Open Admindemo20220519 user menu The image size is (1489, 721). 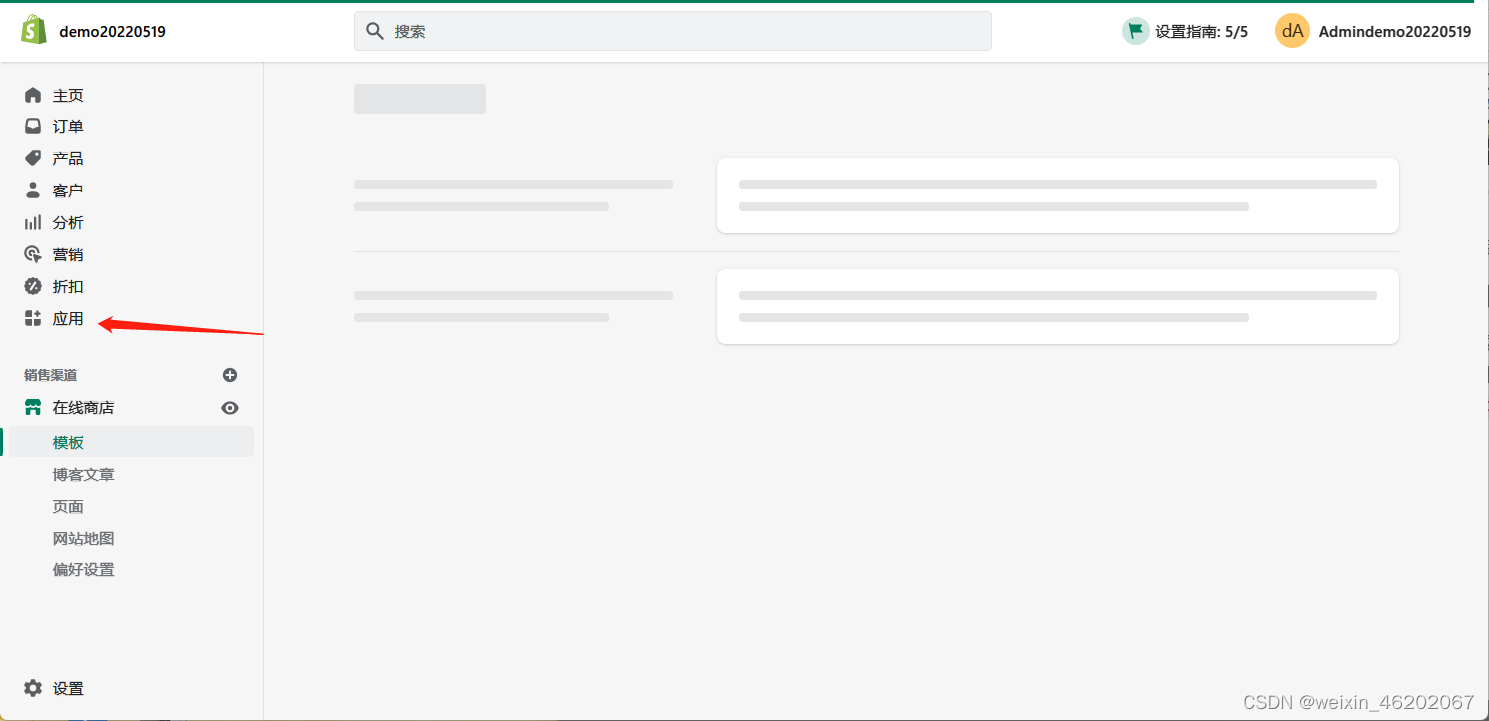[1394, 32]
